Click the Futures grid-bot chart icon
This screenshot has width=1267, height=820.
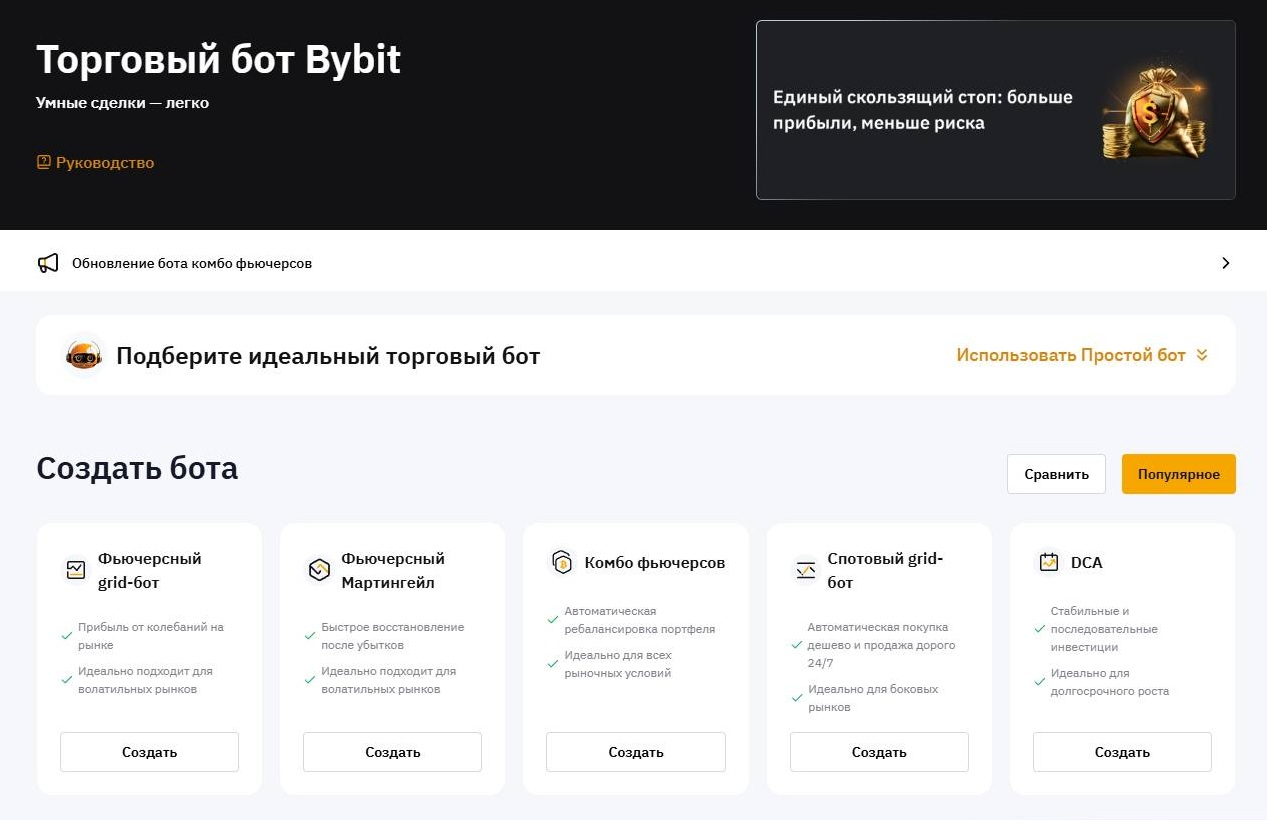[x=76, y=570]
